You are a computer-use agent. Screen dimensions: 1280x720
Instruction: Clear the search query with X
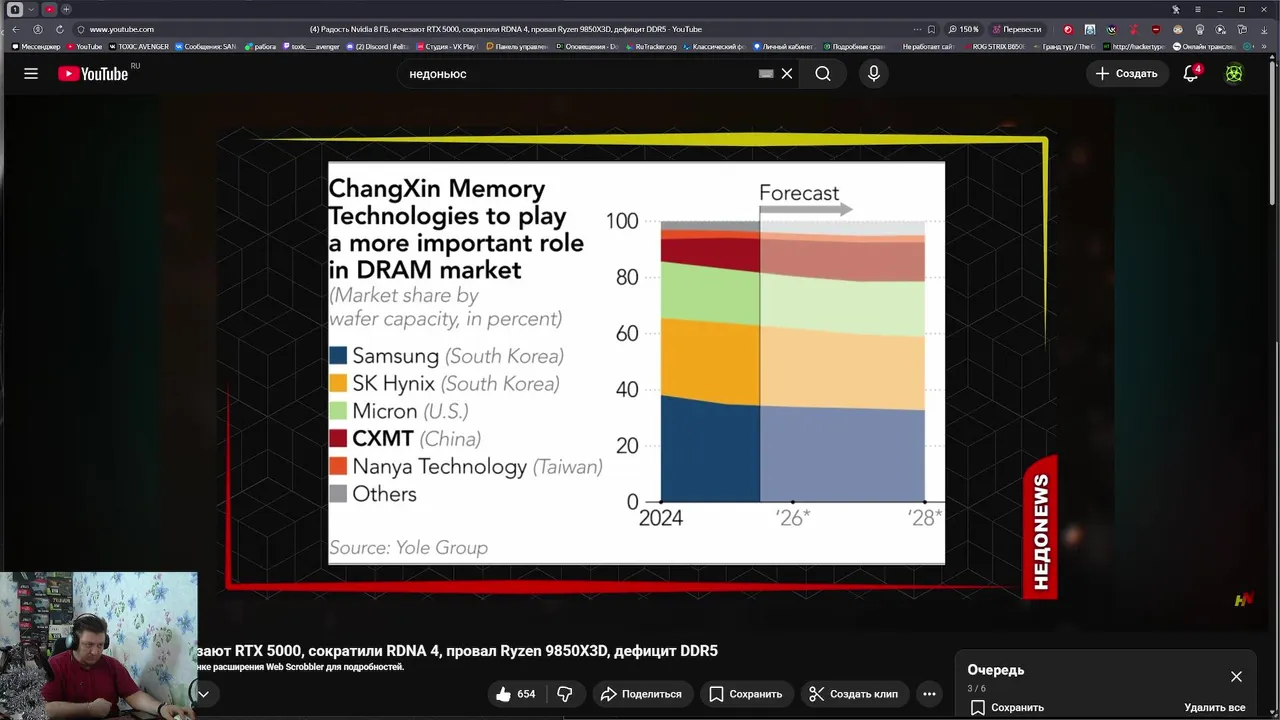(x=787, y=73)
